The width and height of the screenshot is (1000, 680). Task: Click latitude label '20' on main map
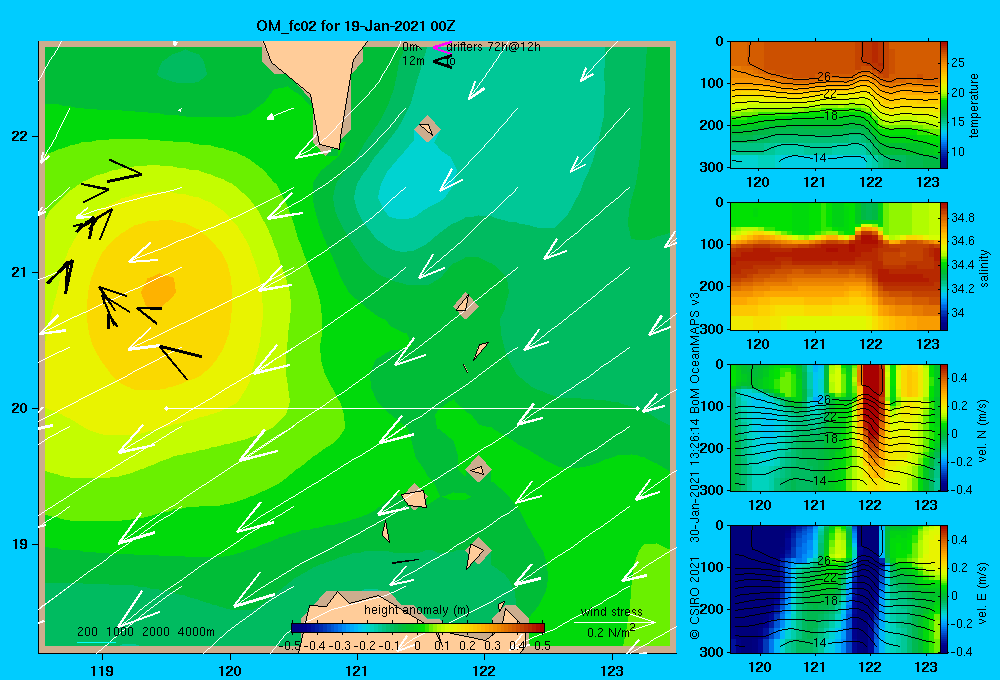19,408
